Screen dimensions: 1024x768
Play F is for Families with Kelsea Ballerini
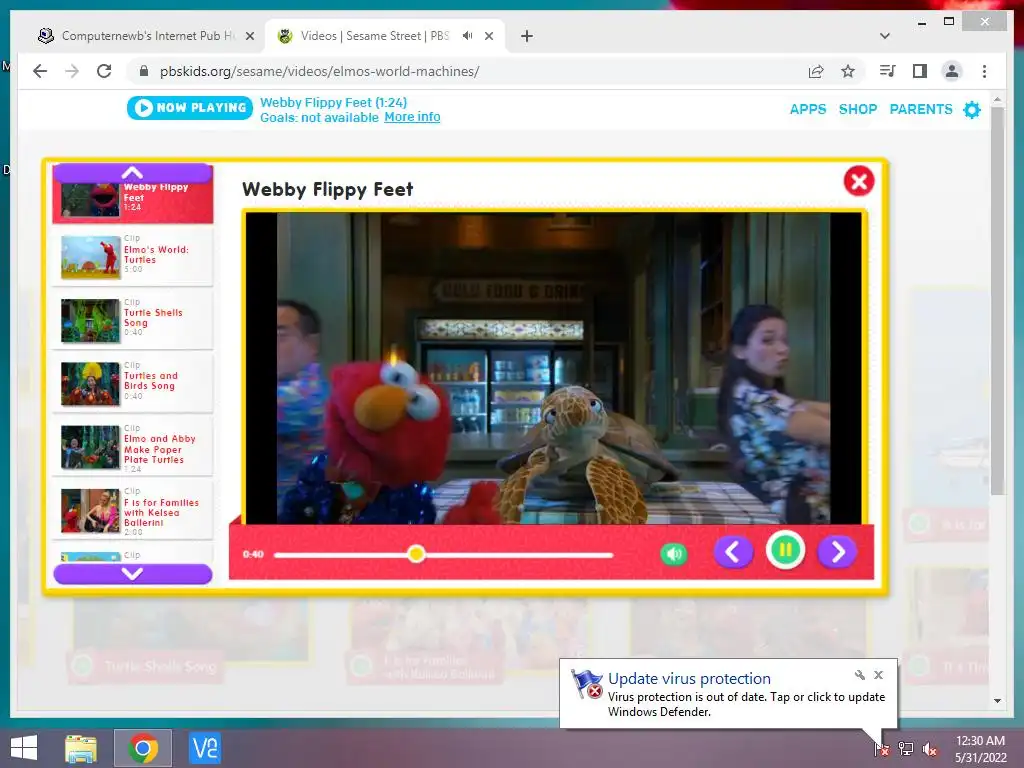133,510
